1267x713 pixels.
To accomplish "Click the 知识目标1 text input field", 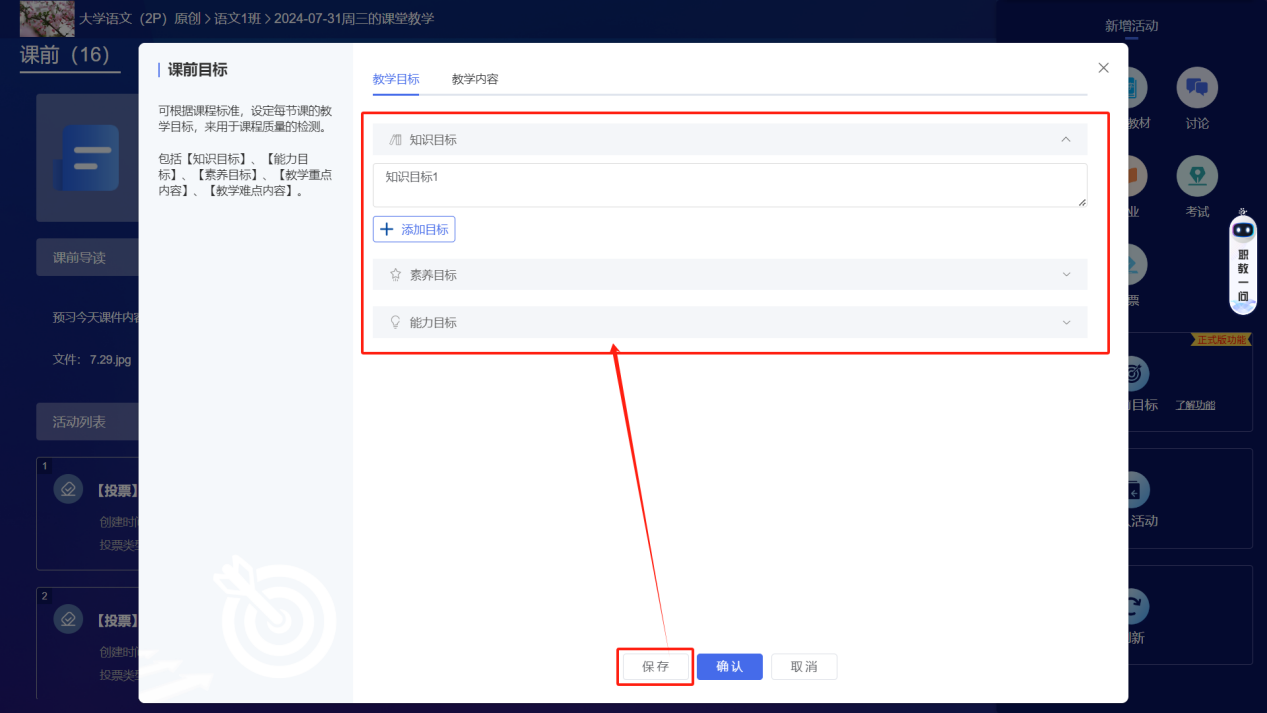I will pos(729,185).
